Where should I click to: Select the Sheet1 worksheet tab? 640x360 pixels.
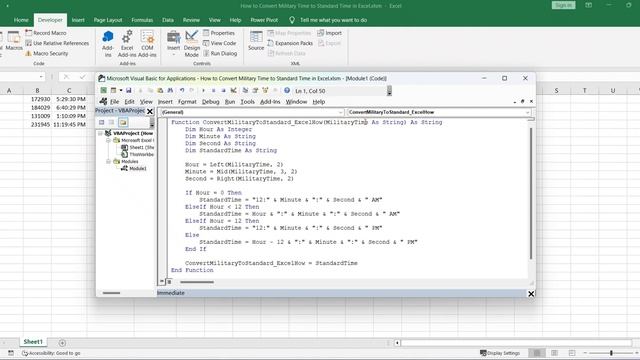pyautogui.click(x=33, y=342)
